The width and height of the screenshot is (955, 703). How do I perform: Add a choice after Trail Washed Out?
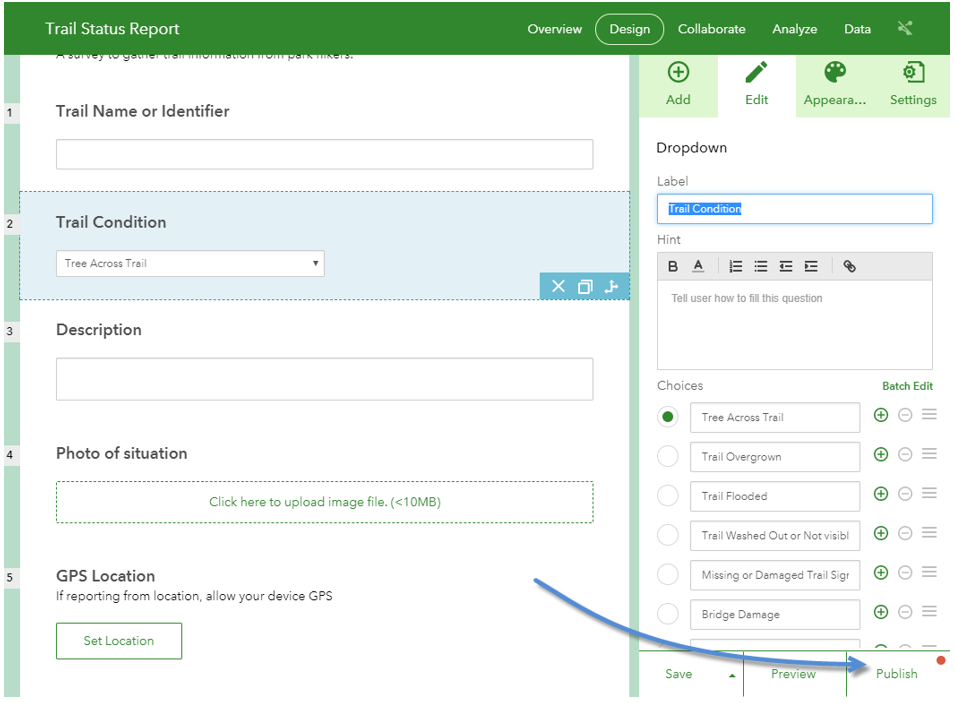pos(881,533)
